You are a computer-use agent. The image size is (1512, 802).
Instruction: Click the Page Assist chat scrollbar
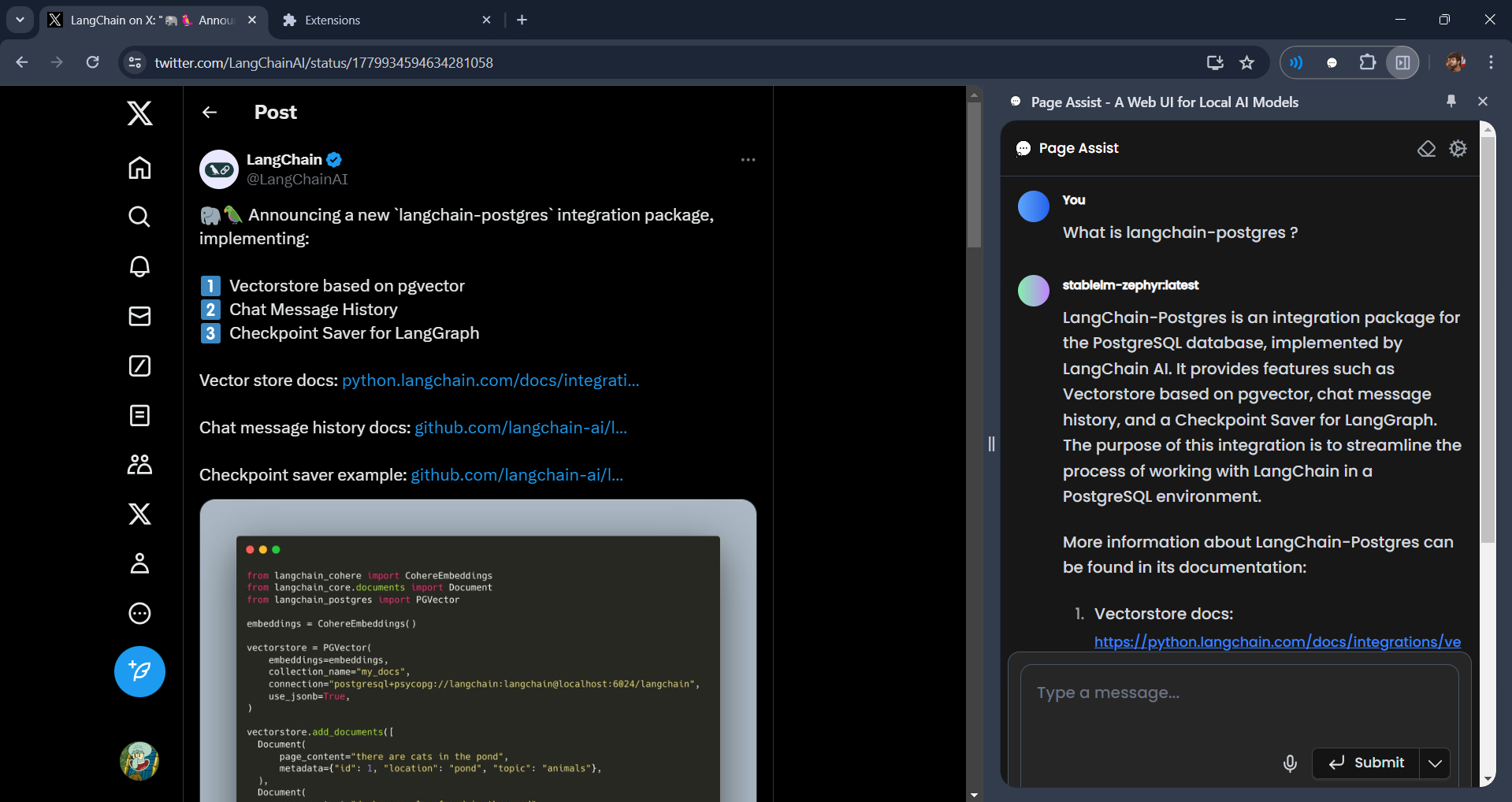pyautogui.click(x=1488, y=339)
